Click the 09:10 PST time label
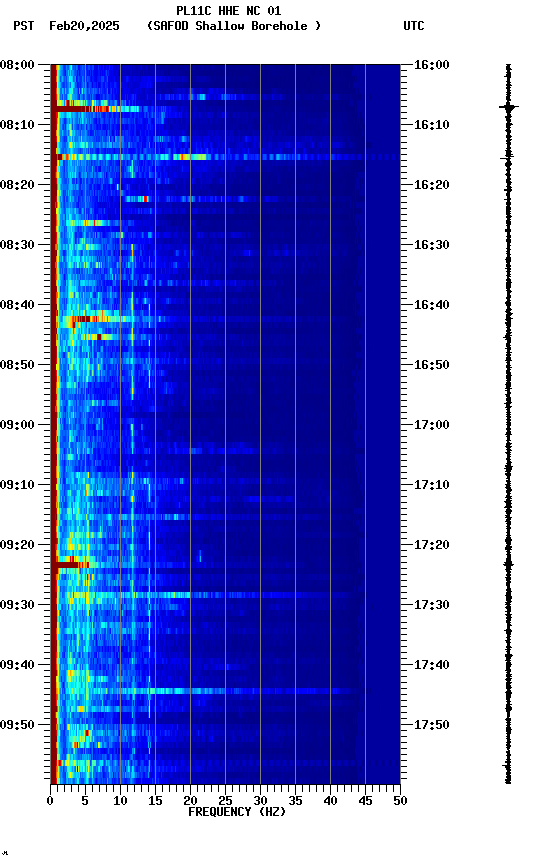 [17, 485]
